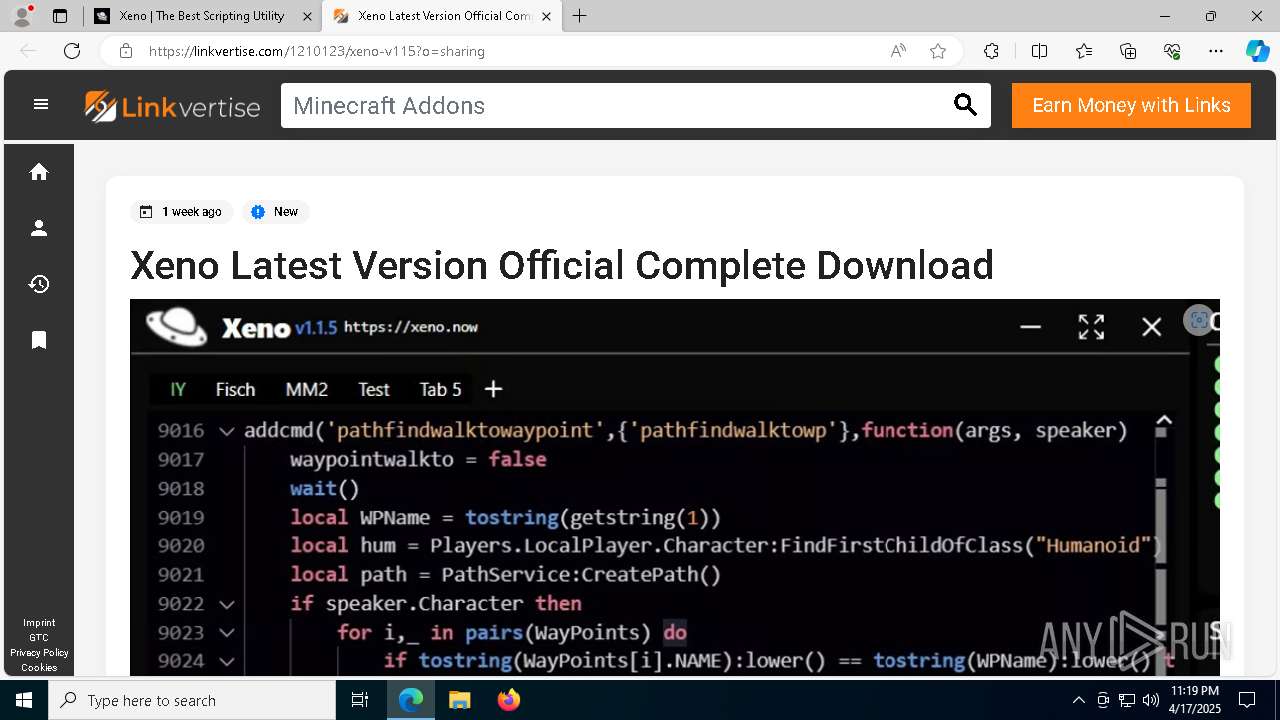The width and height of the screenshot is (1280, 720).
Task: Open a new browser tab
Action: click(579, 16)
